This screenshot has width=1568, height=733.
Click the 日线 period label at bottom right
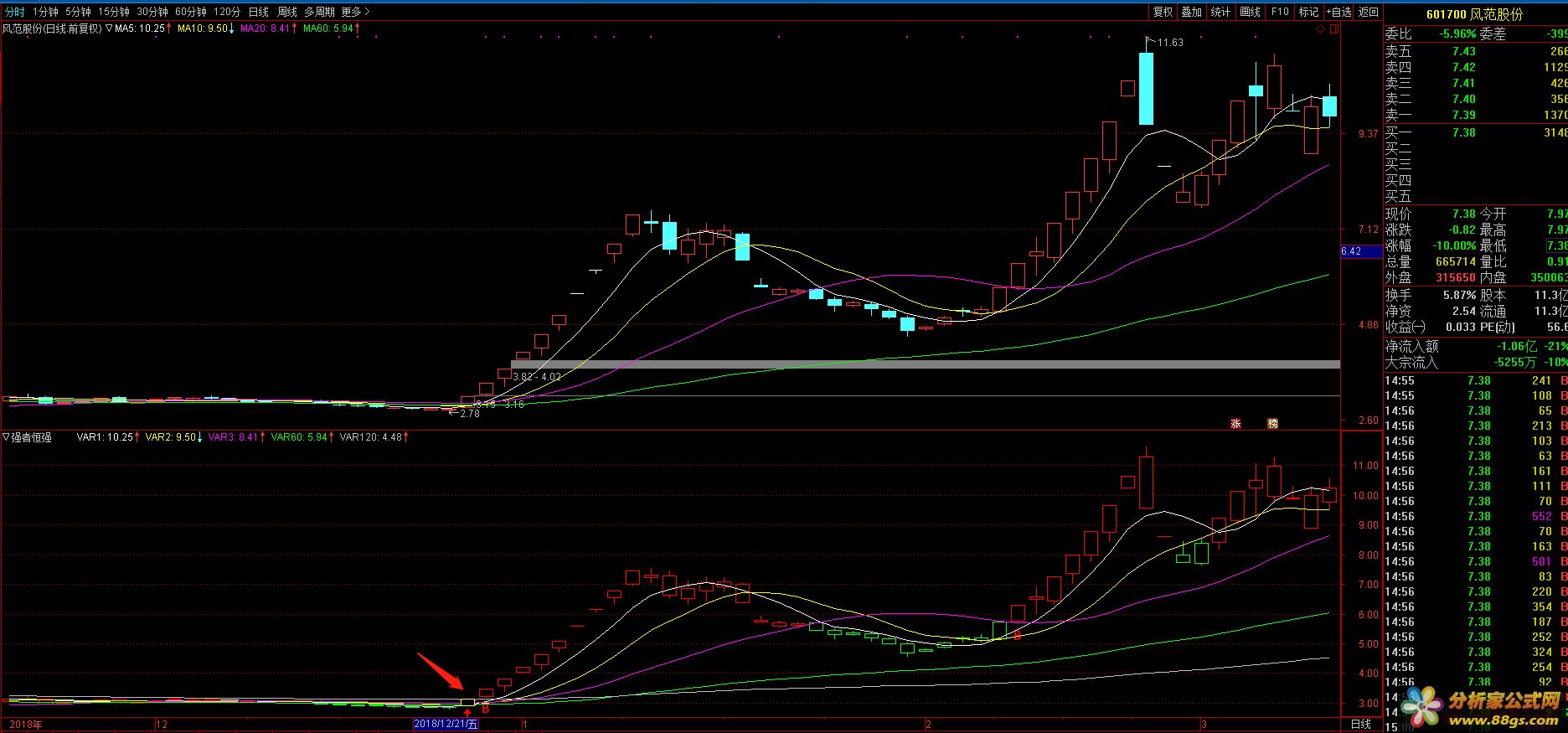(x=1361, y=724)
